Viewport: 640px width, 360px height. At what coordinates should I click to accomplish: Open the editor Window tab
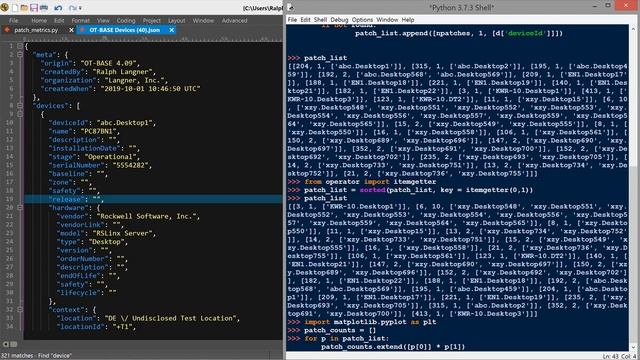point(203,20)
